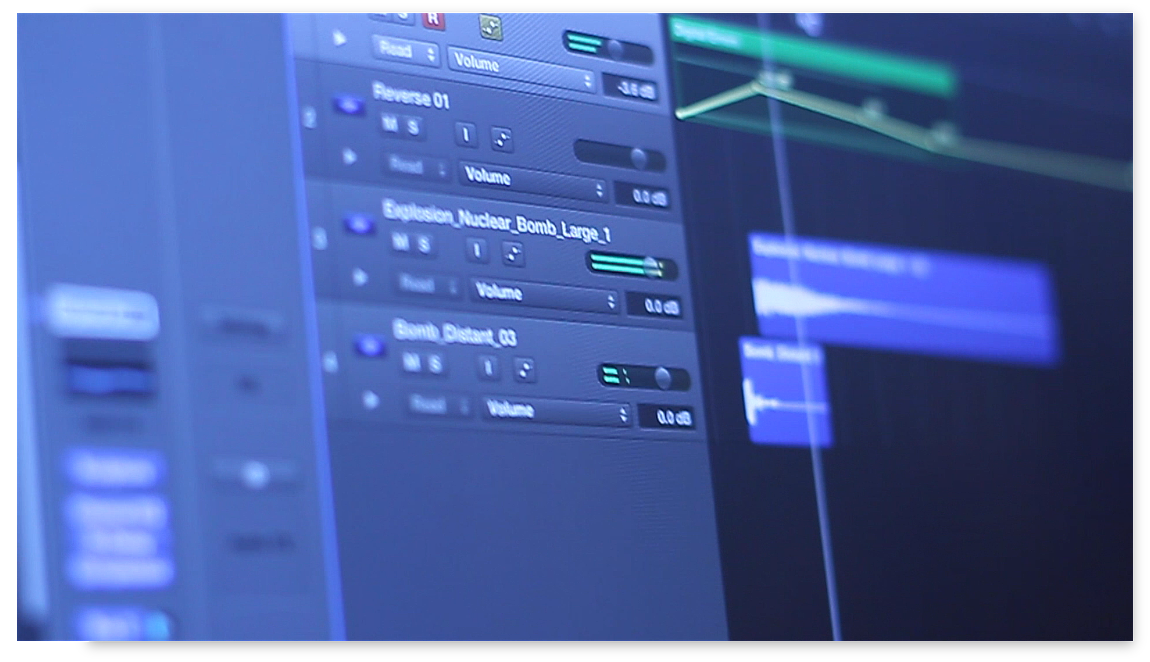This screenshot has height=662, width=1150.
Task: Click Bomb_Distant_03's 0.0 dB value field
Action: (x=666, y=417)
